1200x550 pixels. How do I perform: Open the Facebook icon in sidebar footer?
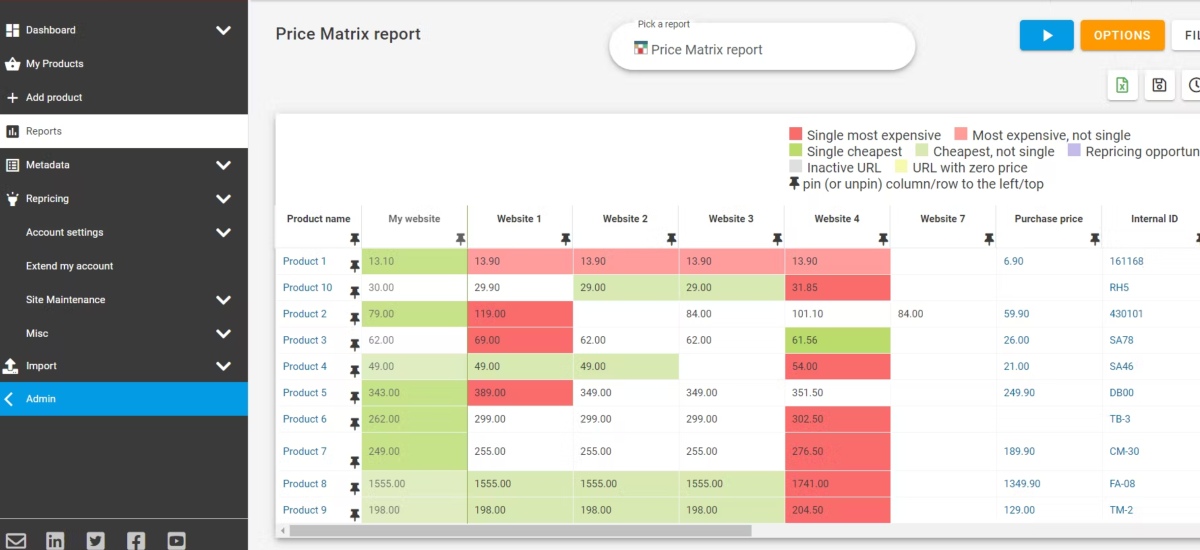136,541
